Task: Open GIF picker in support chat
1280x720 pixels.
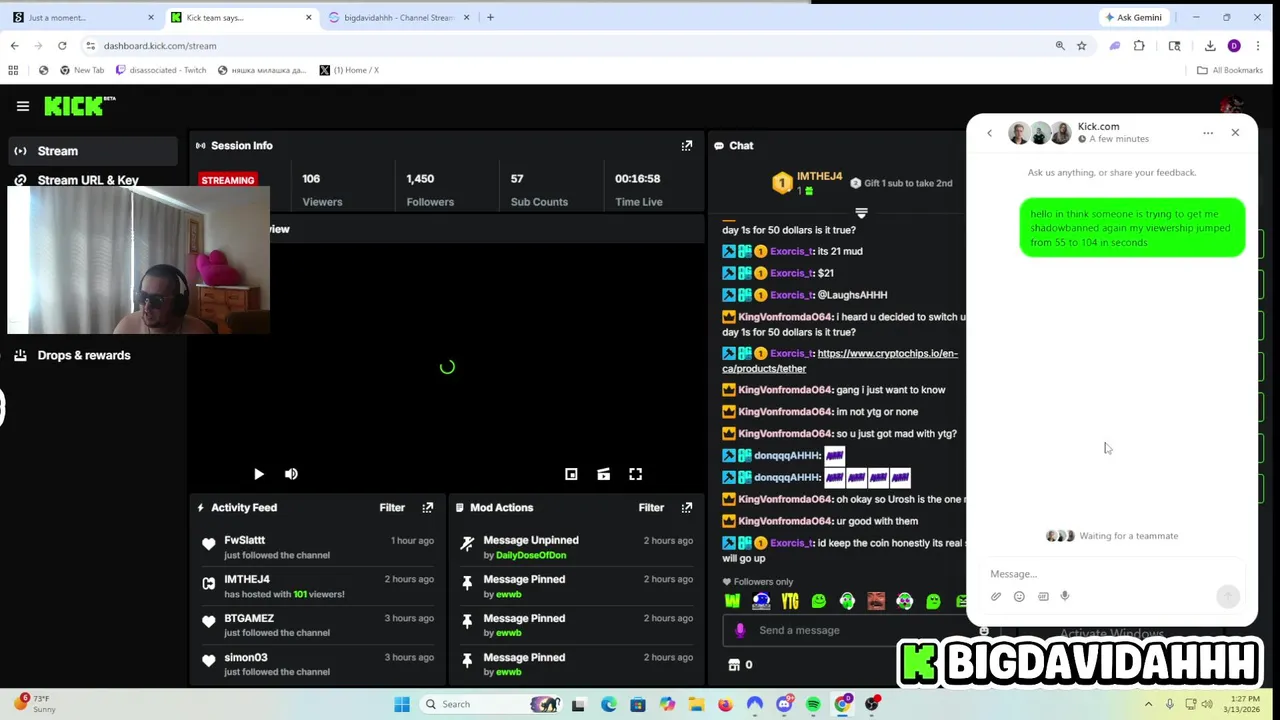Action: pos(1043,597)
